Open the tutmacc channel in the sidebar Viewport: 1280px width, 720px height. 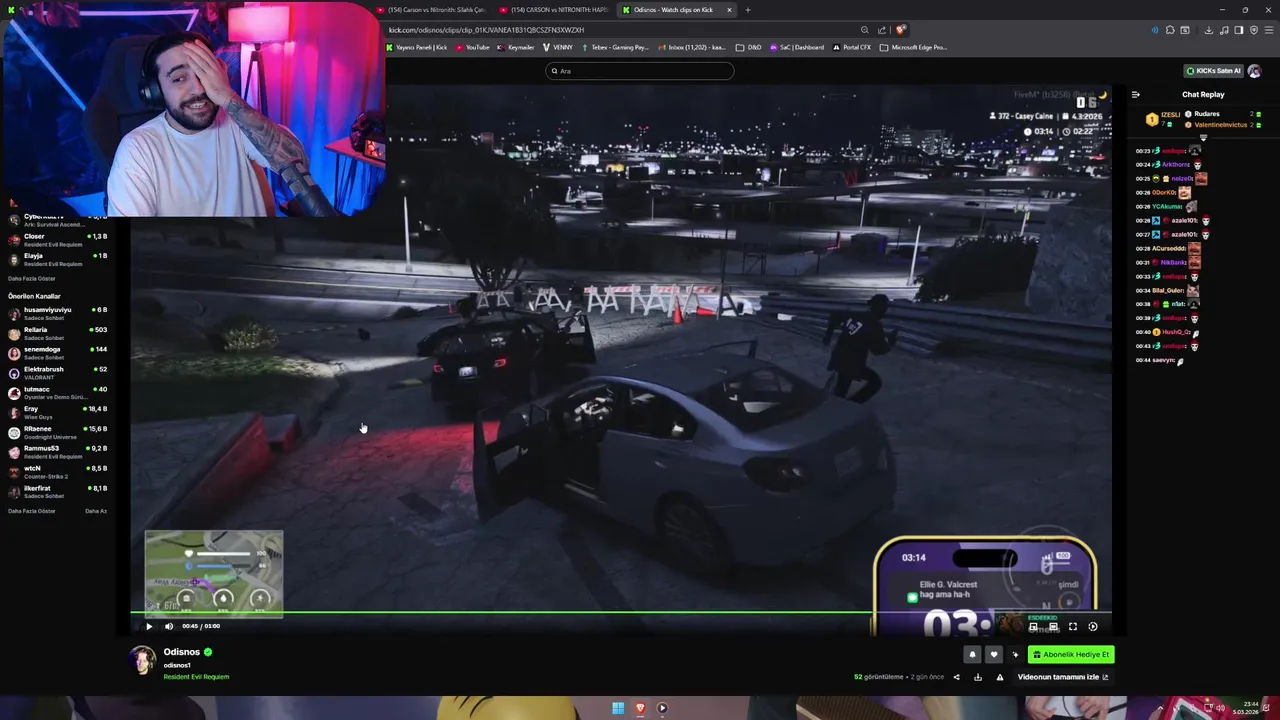coord(57,392)
